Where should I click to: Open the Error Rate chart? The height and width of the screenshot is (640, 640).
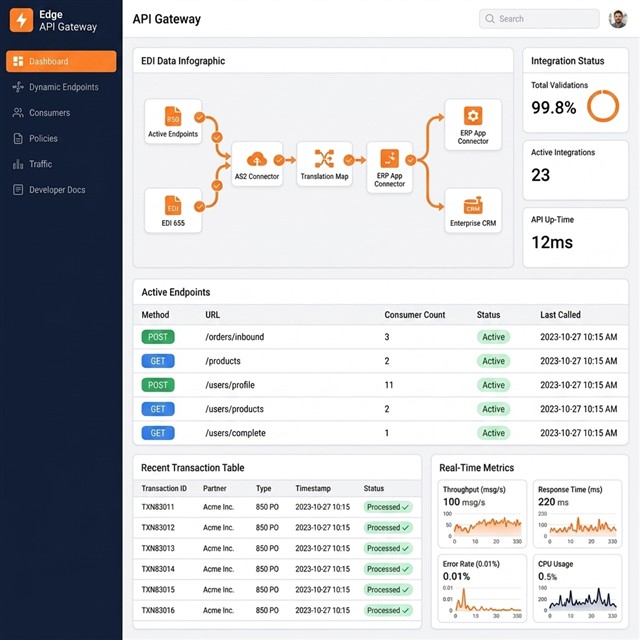(482, 588)
